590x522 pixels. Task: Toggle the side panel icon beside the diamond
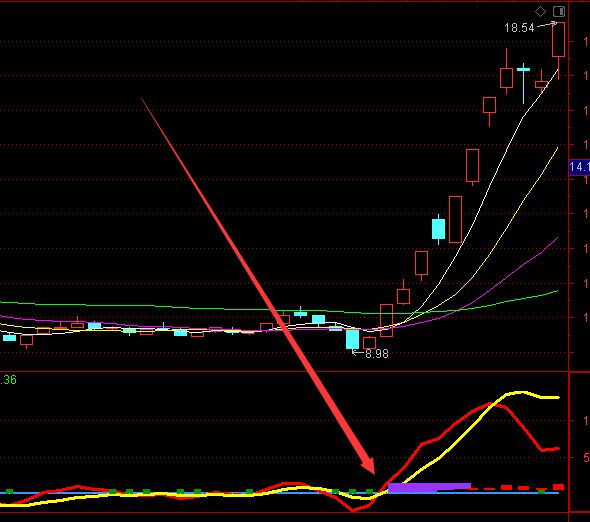pos(559,12)
